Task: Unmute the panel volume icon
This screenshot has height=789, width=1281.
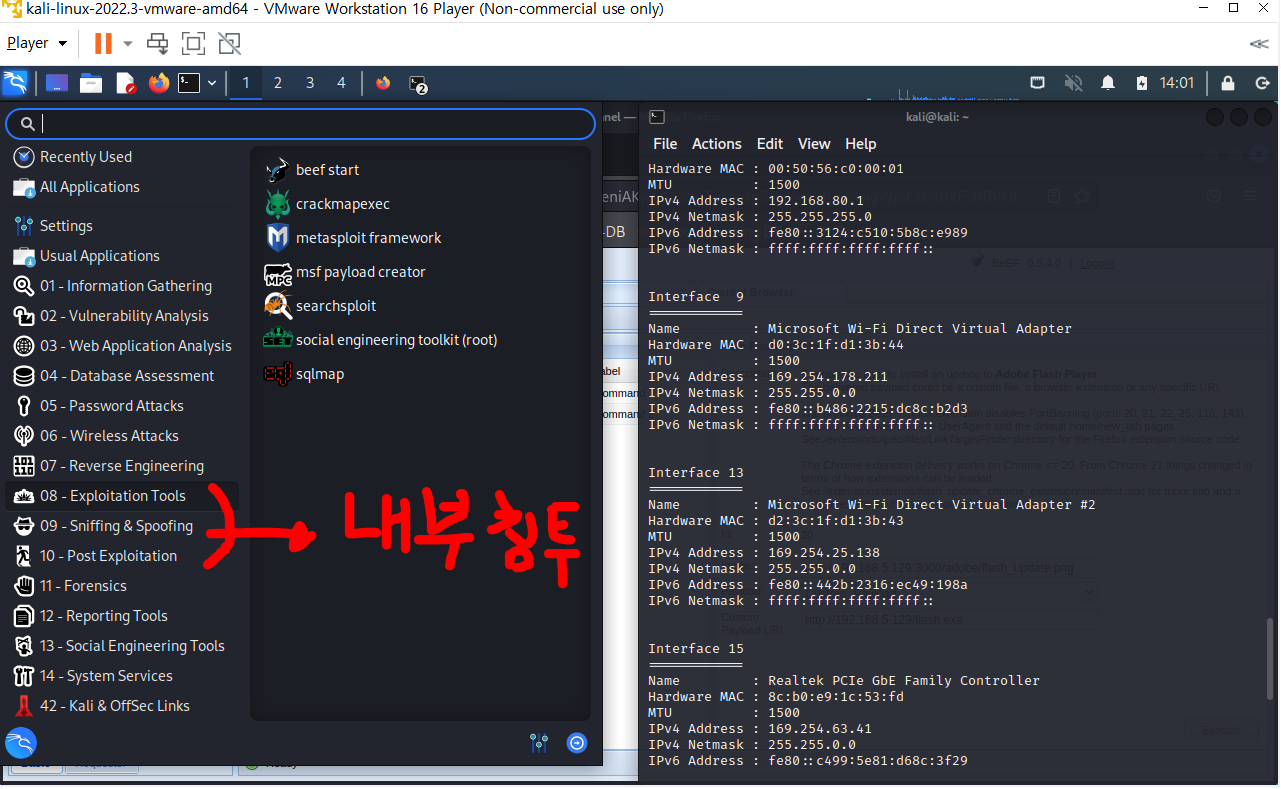Action: pos(1073,83)
